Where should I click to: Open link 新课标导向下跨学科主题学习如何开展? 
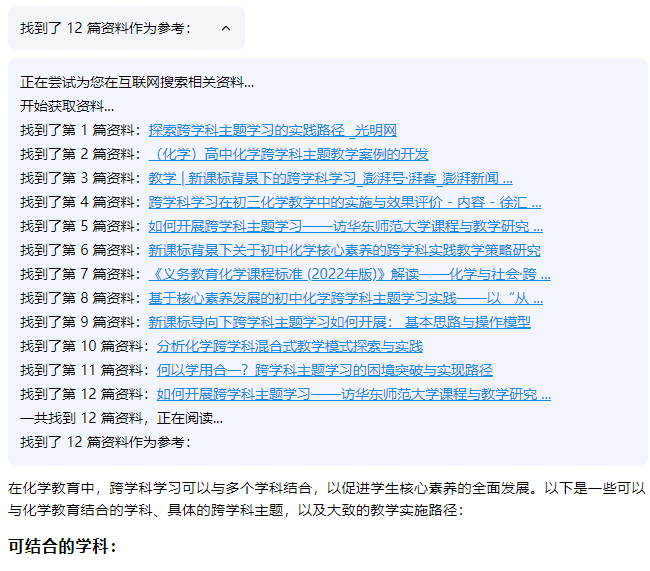click(x=340, y=322)
